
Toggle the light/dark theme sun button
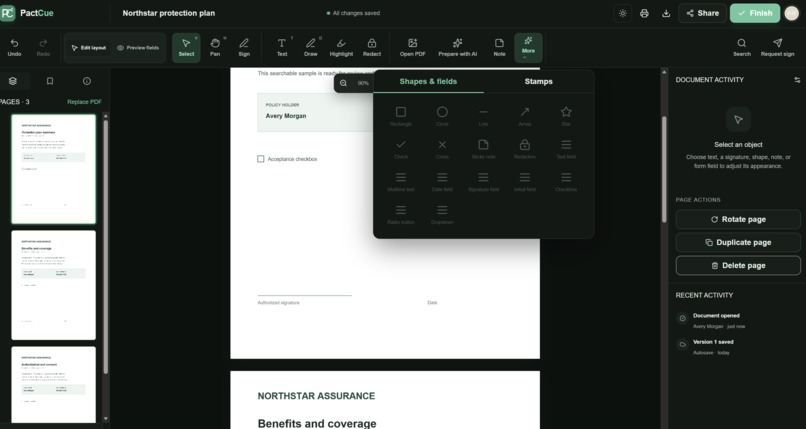622,13
